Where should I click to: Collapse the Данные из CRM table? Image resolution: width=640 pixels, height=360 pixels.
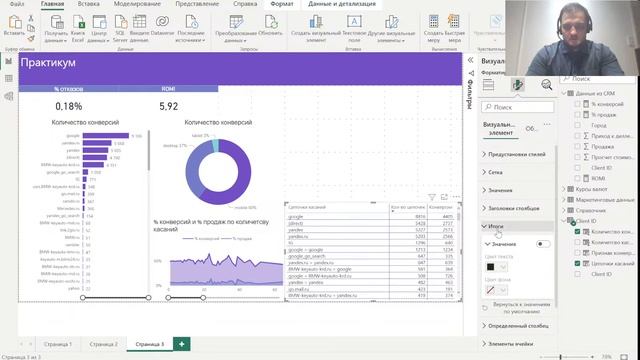(564, 93)
